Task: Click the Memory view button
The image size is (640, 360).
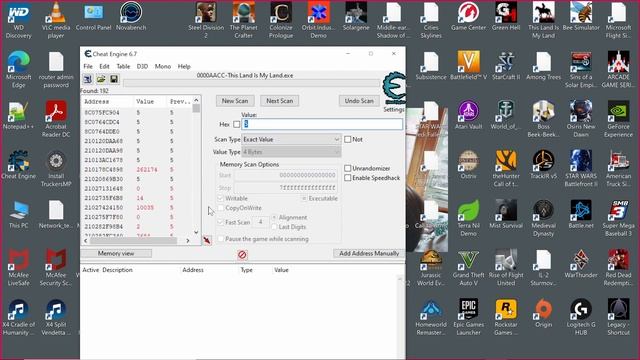Action: tap(116, 253)
